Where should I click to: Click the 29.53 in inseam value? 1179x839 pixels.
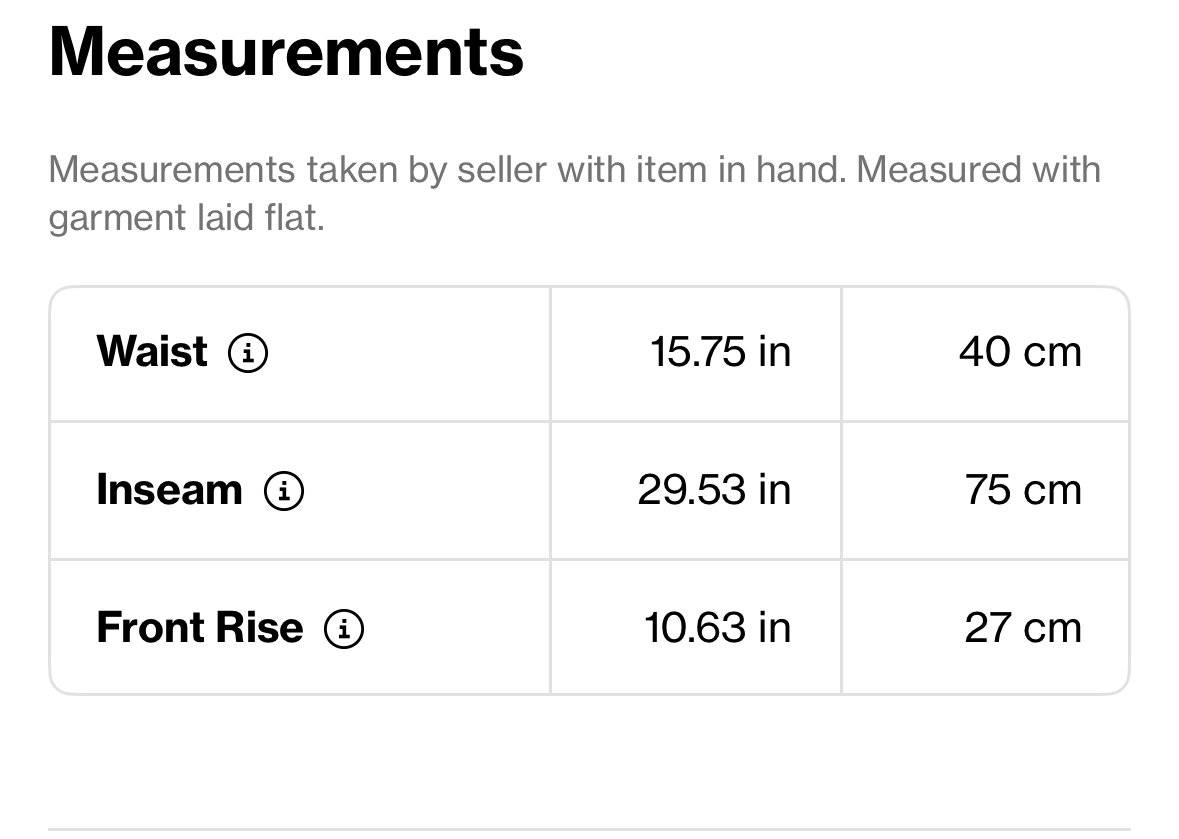coord(714,490)
